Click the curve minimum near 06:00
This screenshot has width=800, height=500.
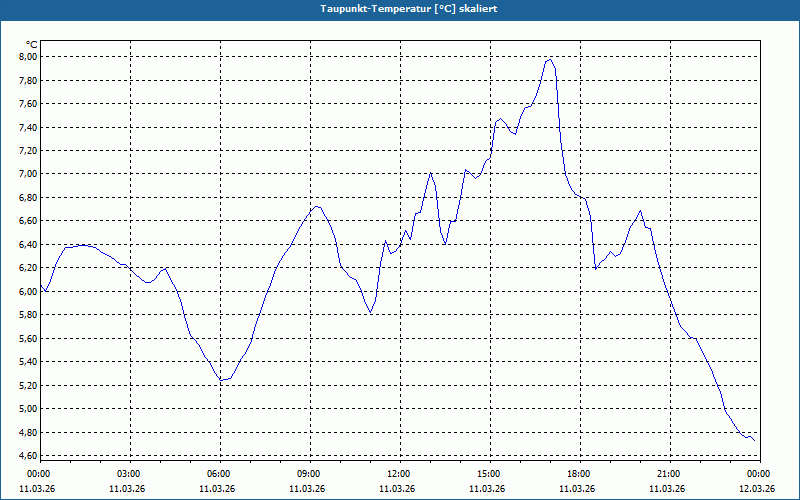[221, 380]
